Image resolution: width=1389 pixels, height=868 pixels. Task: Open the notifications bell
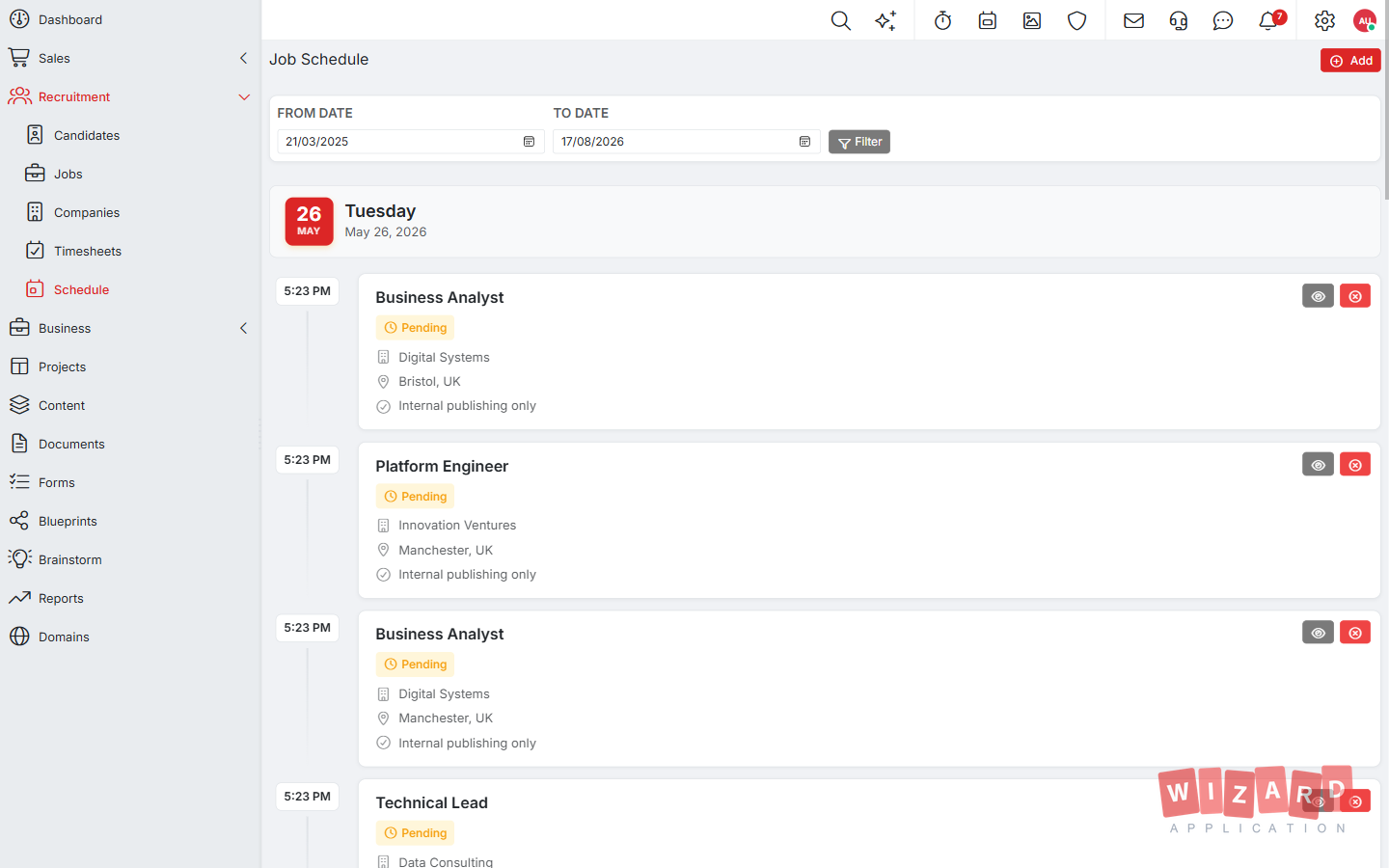point(1268,20)
